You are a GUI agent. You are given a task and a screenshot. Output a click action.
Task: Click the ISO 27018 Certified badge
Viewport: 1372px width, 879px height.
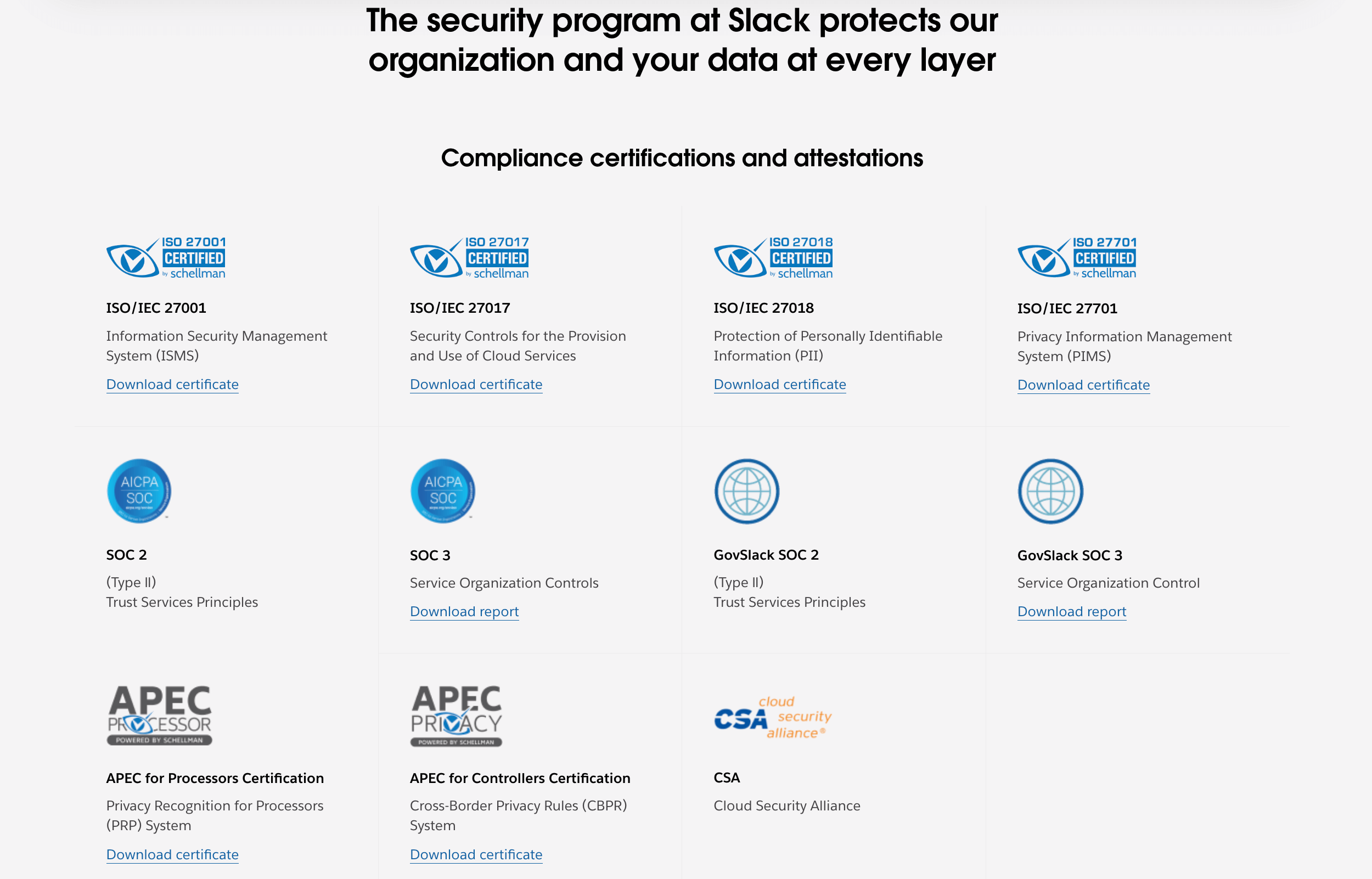(773, 258)
